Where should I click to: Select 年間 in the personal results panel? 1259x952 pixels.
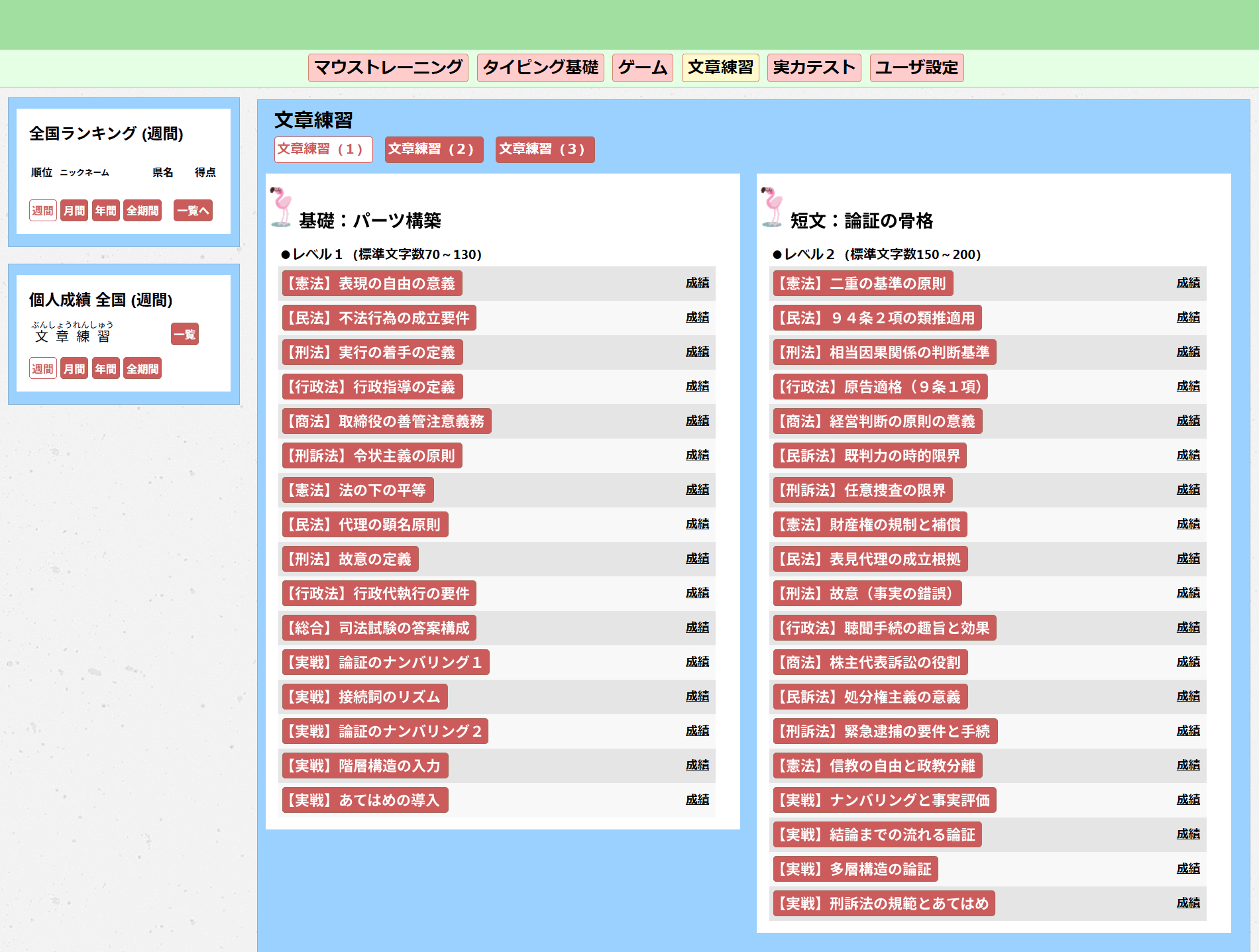click(x=105, y=369)
